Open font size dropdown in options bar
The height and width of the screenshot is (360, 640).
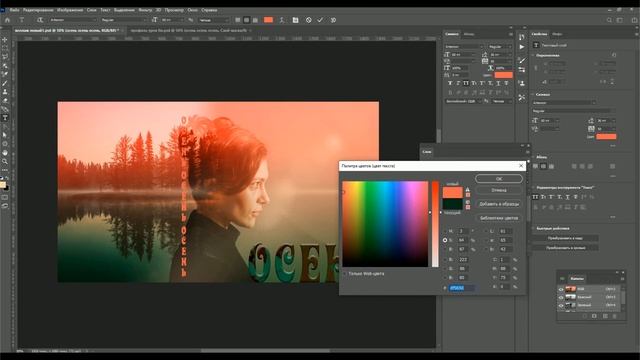tap(172, 20)
